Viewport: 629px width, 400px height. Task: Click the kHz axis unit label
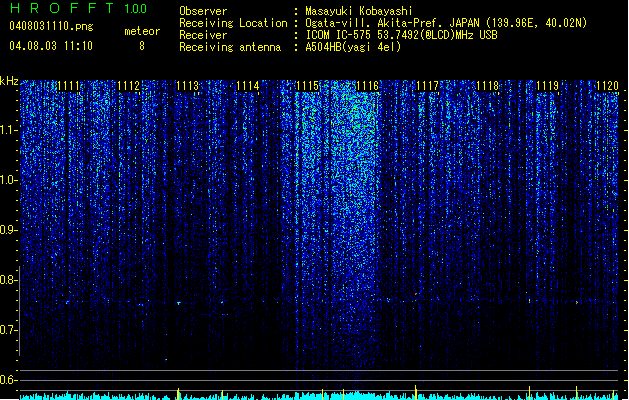(9, 81)
